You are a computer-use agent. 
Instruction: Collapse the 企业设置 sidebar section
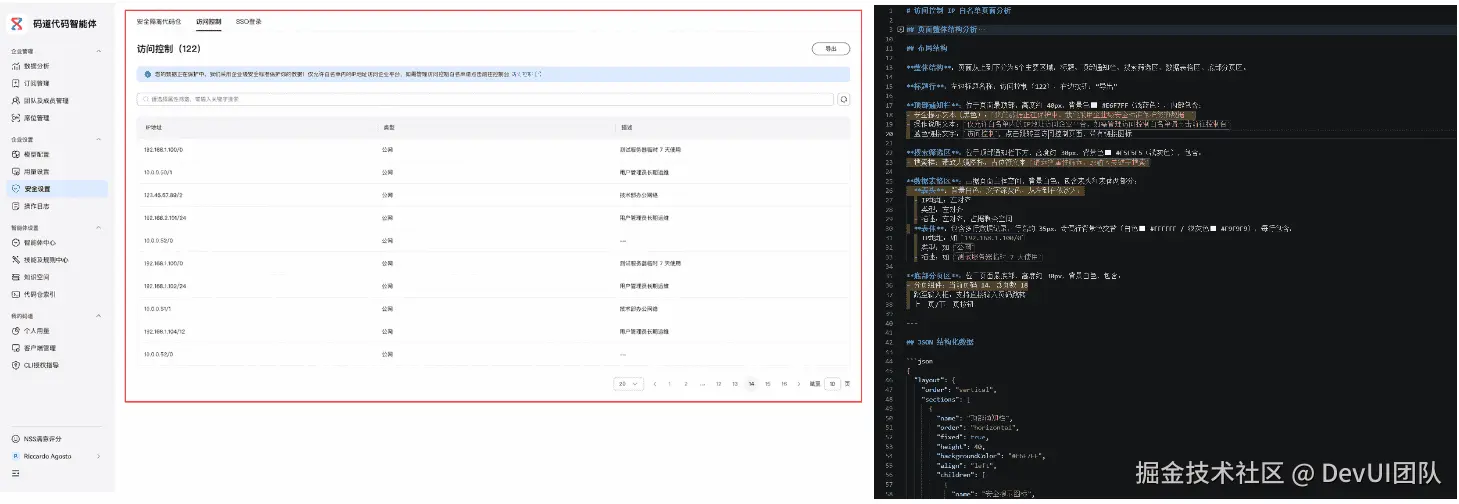click(98, 139)
